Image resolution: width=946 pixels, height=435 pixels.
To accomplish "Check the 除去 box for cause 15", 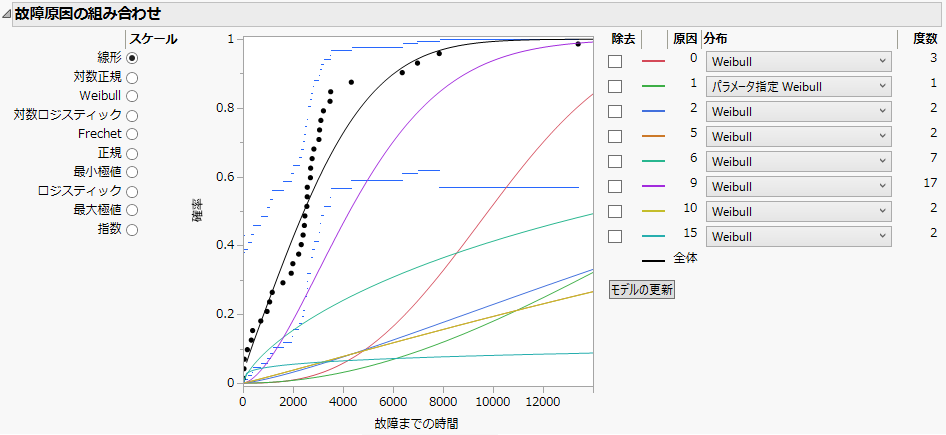I will tap(615, 237).
